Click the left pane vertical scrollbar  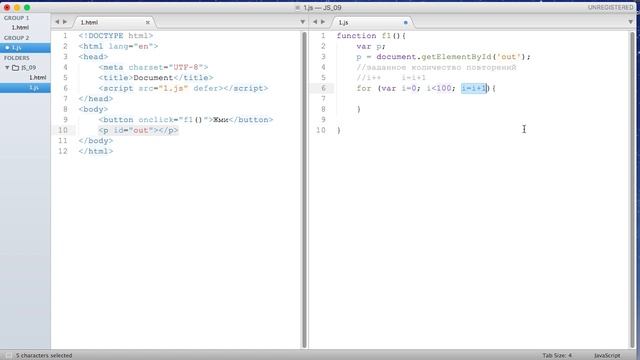304,190
